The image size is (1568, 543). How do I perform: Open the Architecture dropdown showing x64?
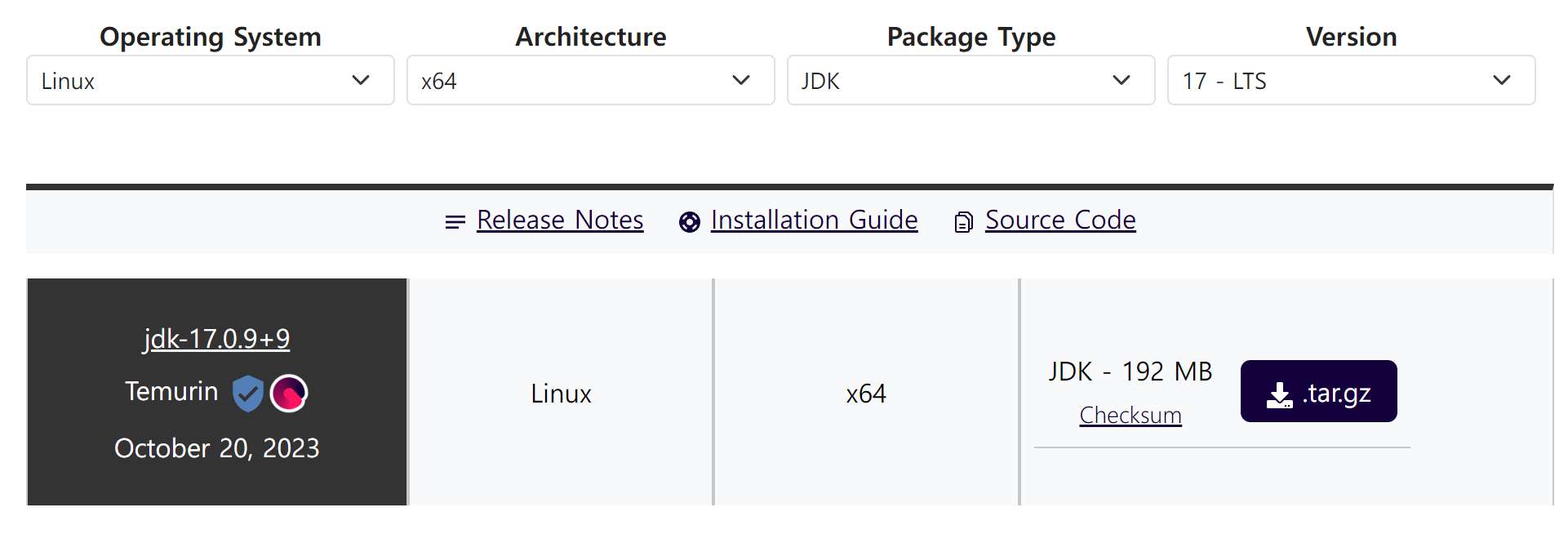[x=591, y=80]
